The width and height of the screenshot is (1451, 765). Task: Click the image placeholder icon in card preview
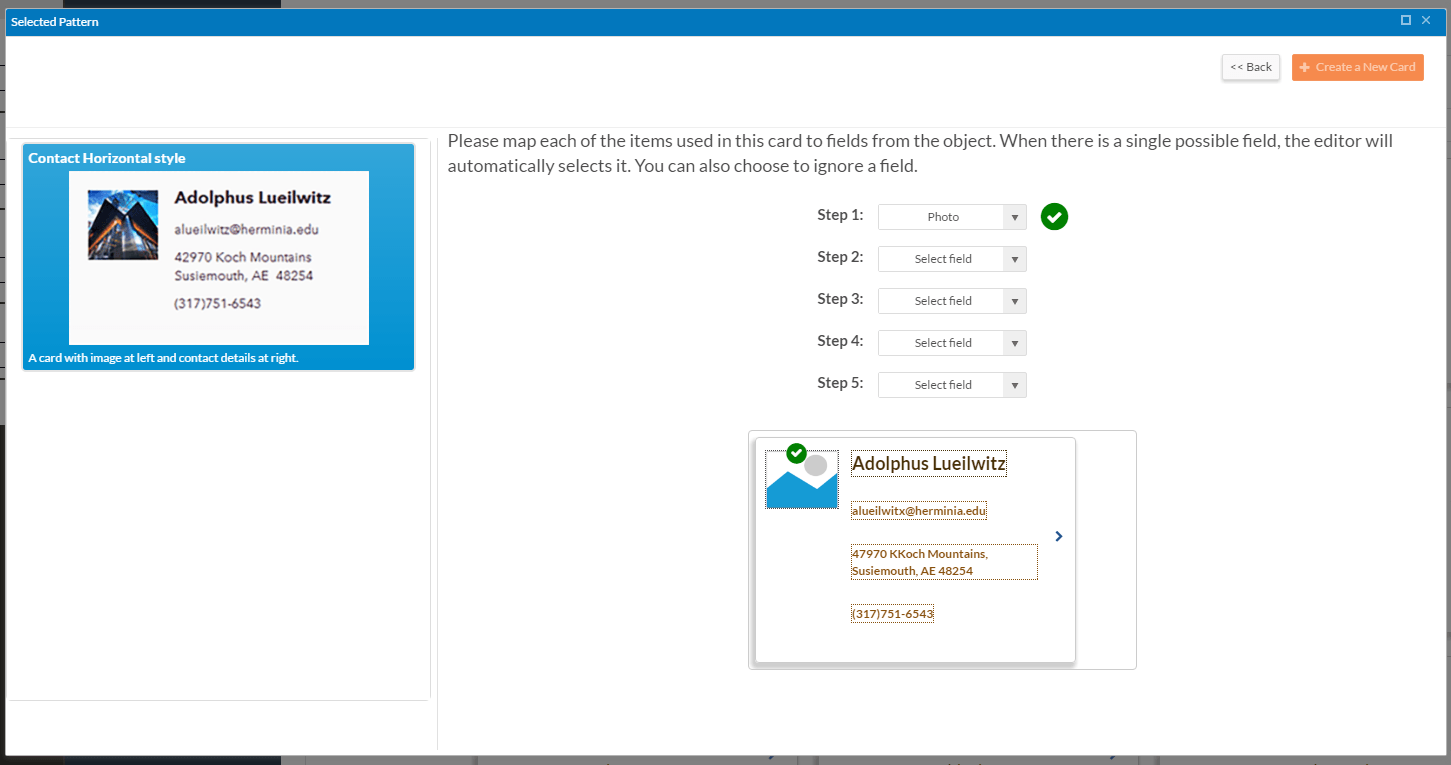click(x=802, y=485)
